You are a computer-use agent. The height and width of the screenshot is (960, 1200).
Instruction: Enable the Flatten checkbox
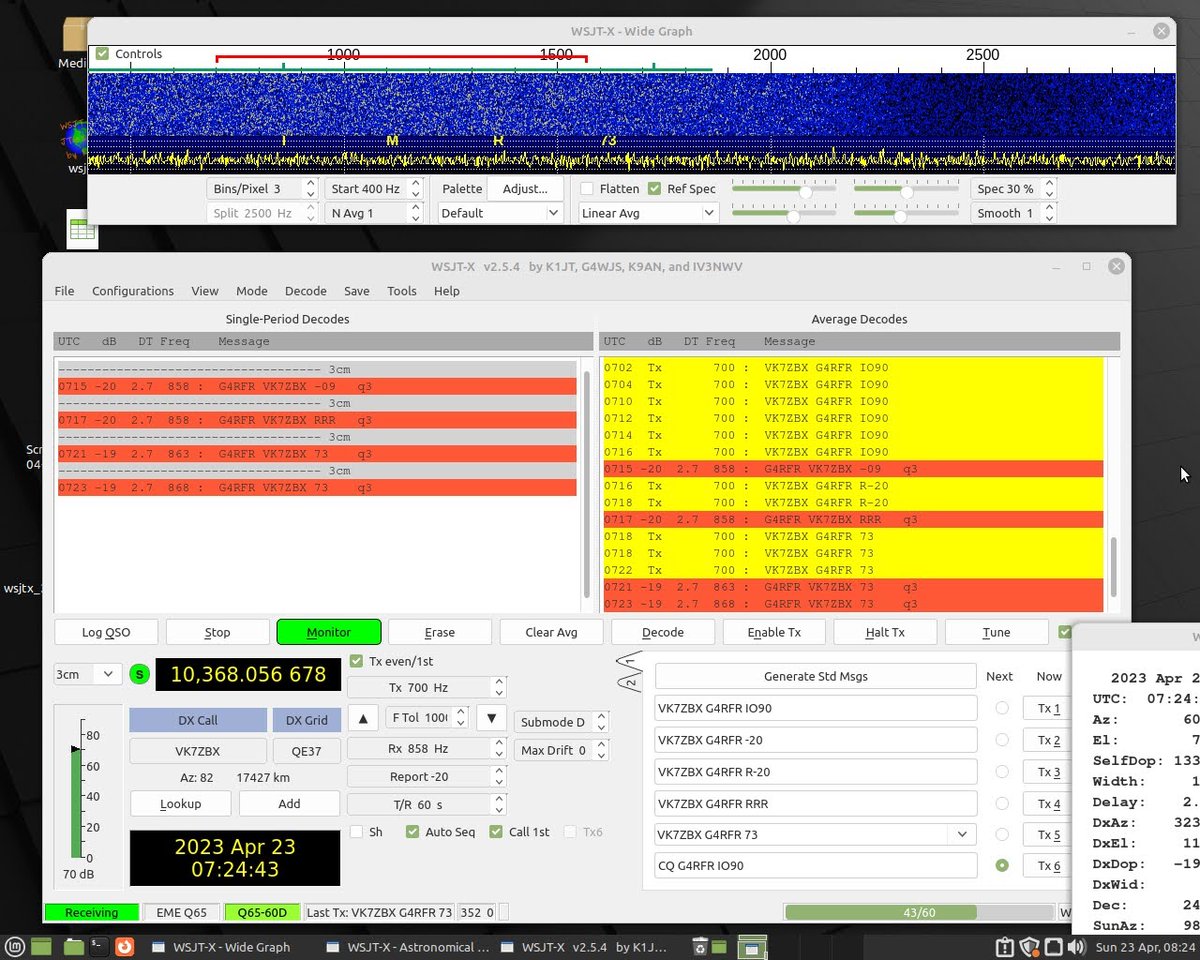pos(587,188)
